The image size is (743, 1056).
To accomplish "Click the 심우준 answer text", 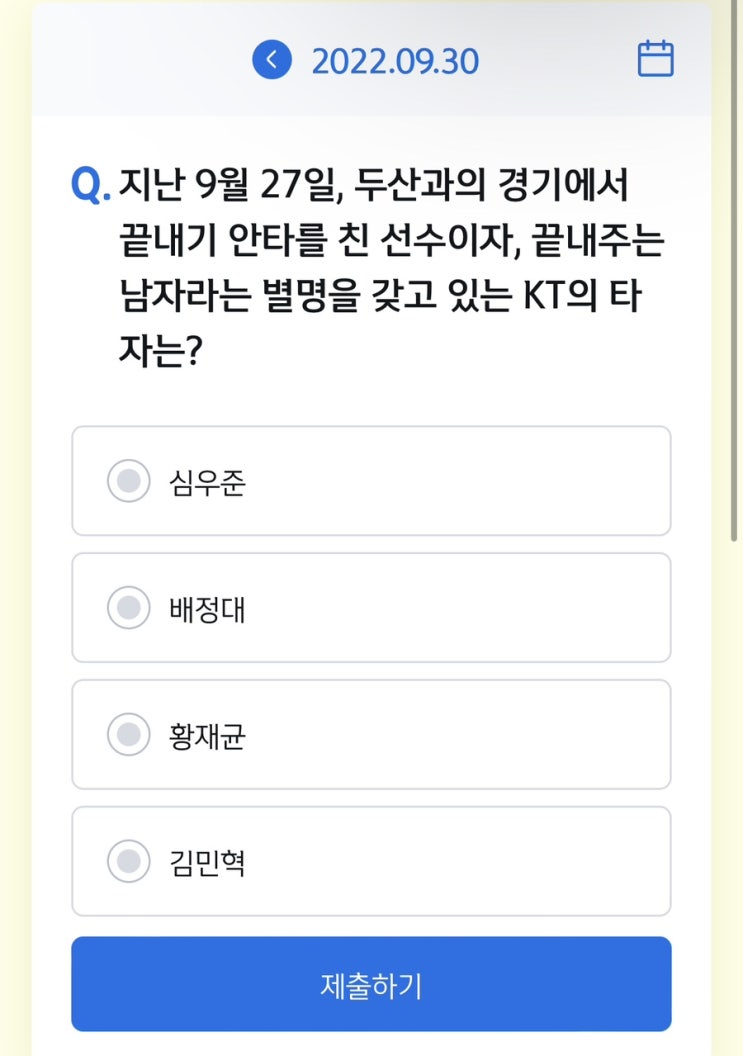I will [207, 482].
